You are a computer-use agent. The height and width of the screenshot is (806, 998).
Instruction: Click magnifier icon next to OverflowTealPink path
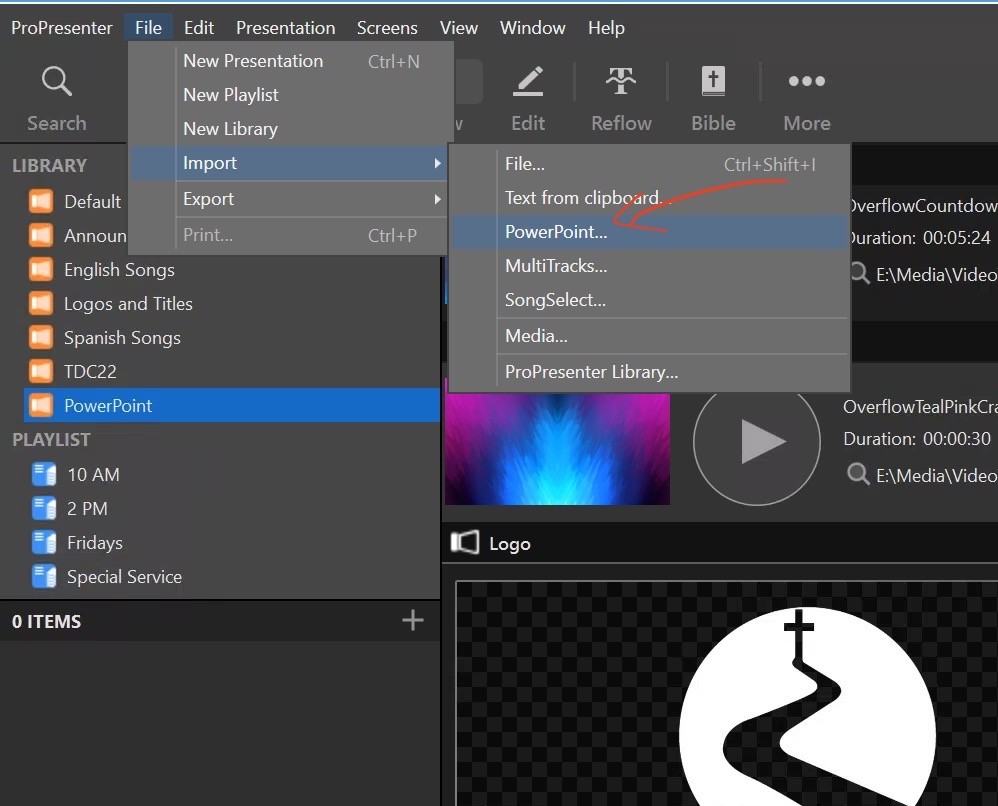click(x=858, y=474)
